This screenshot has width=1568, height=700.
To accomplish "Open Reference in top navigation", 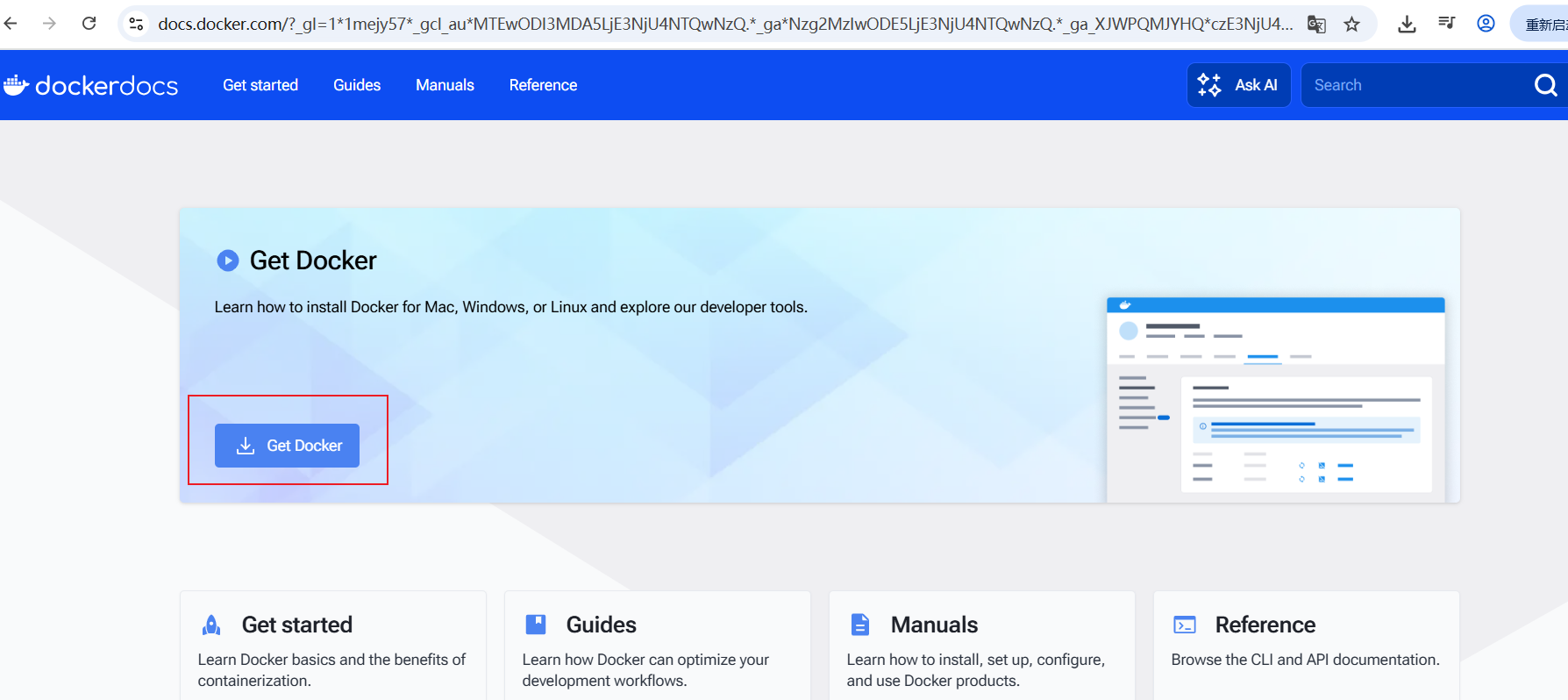I will coord(543,85).
